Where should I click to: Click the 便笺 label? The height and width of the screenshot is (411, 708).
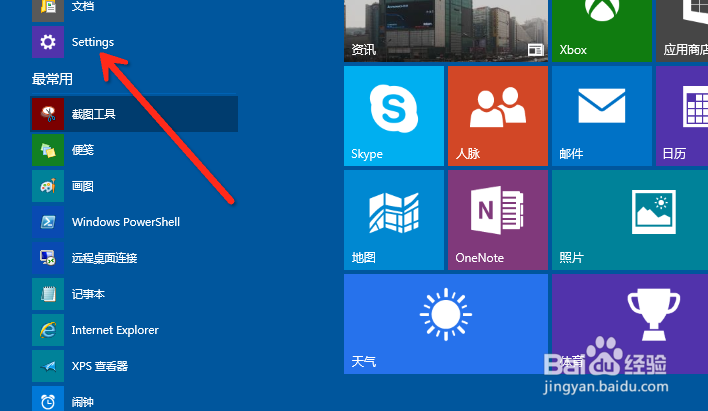[83, 150]
